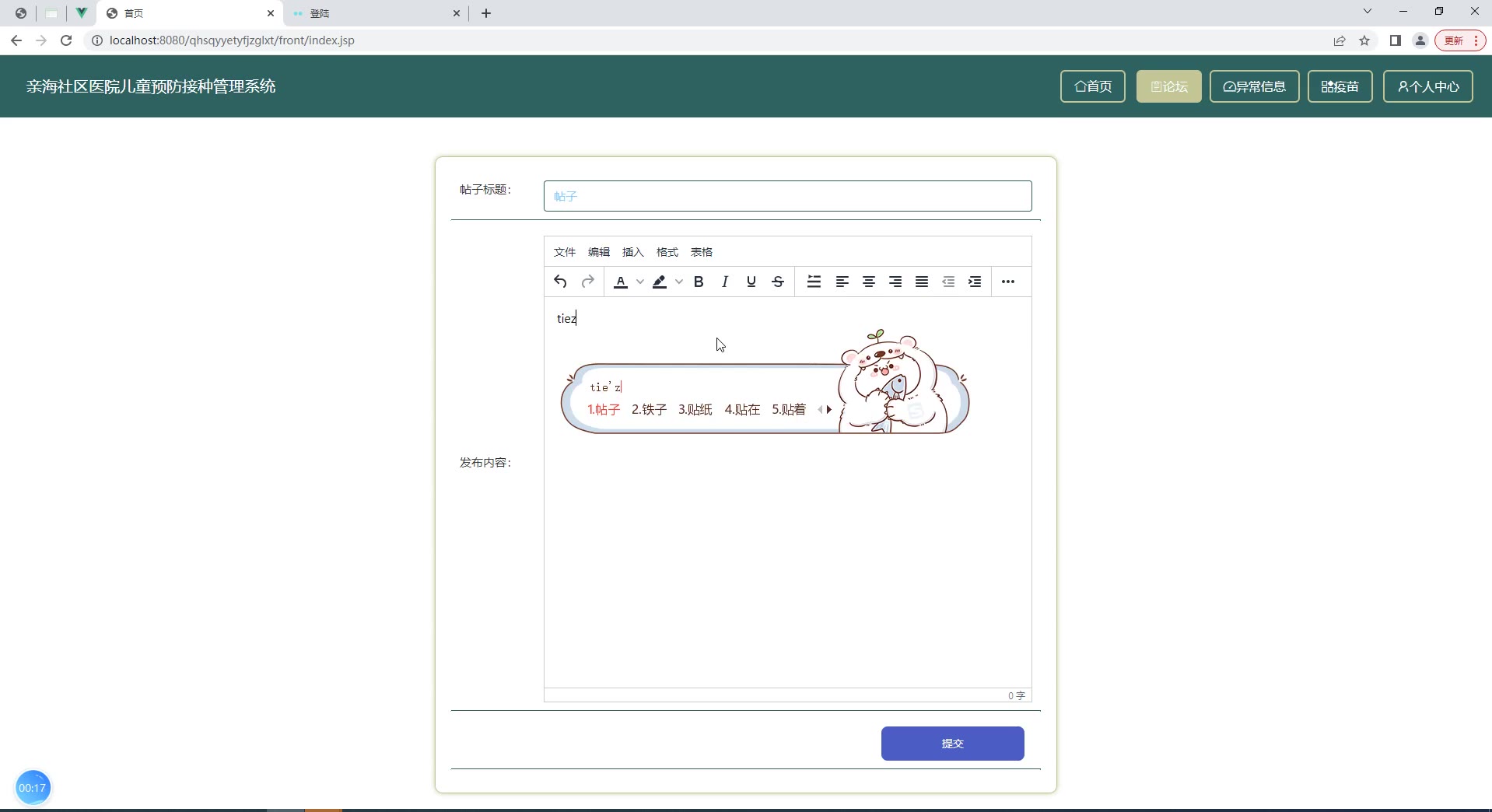Go forward in the browser
The height and width of the screenshot is (812, 1492).
[41, 40]
